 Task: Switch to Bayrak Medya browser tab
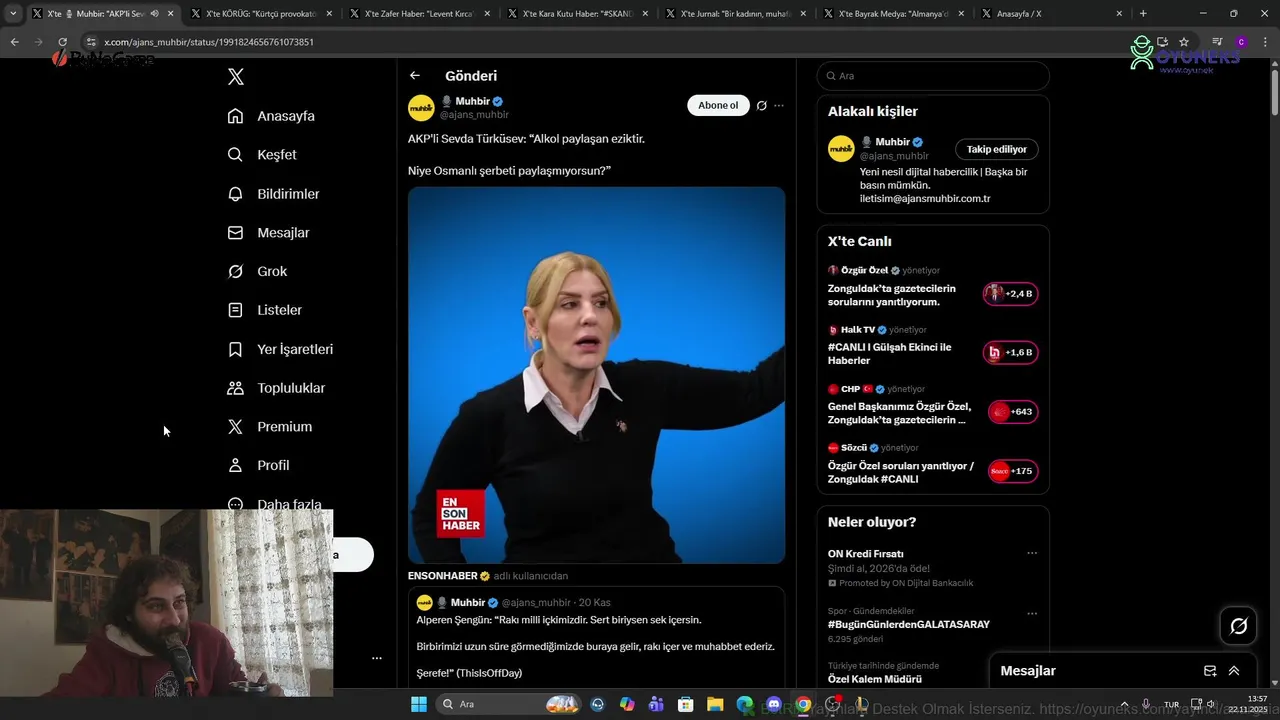[892, 14]
